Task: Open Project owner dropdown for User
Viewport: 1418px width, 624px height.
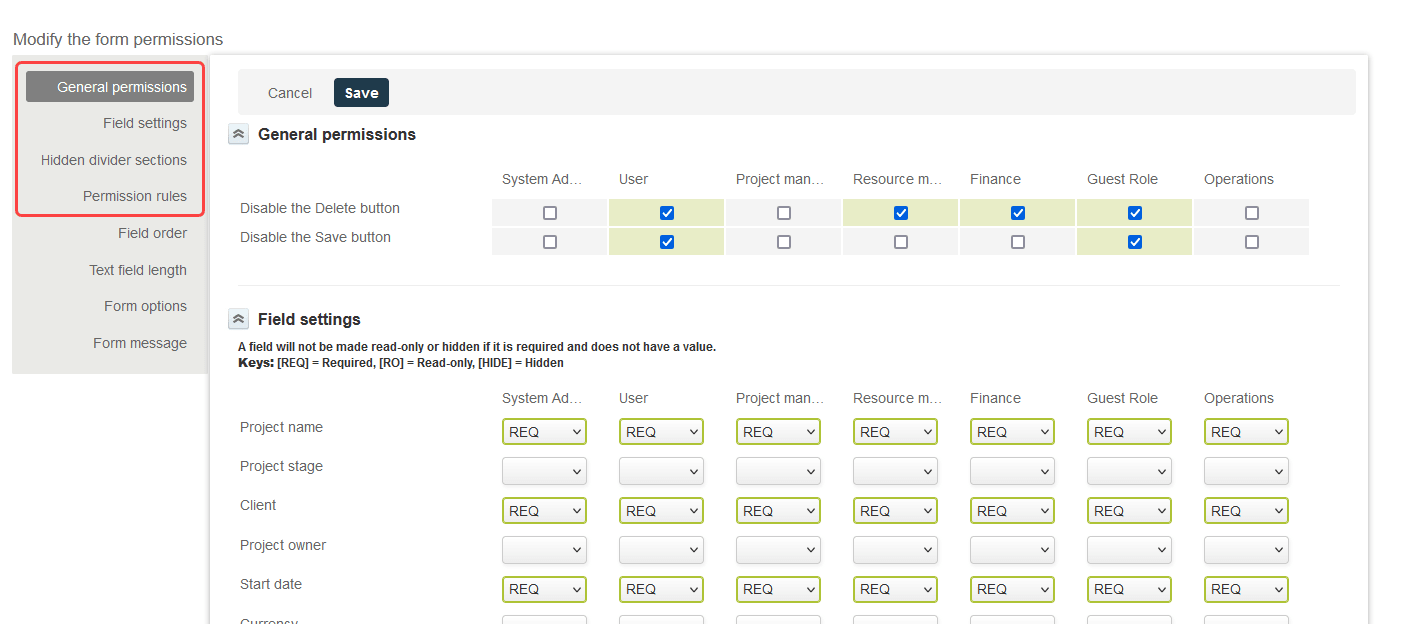Action: point(661,550)
